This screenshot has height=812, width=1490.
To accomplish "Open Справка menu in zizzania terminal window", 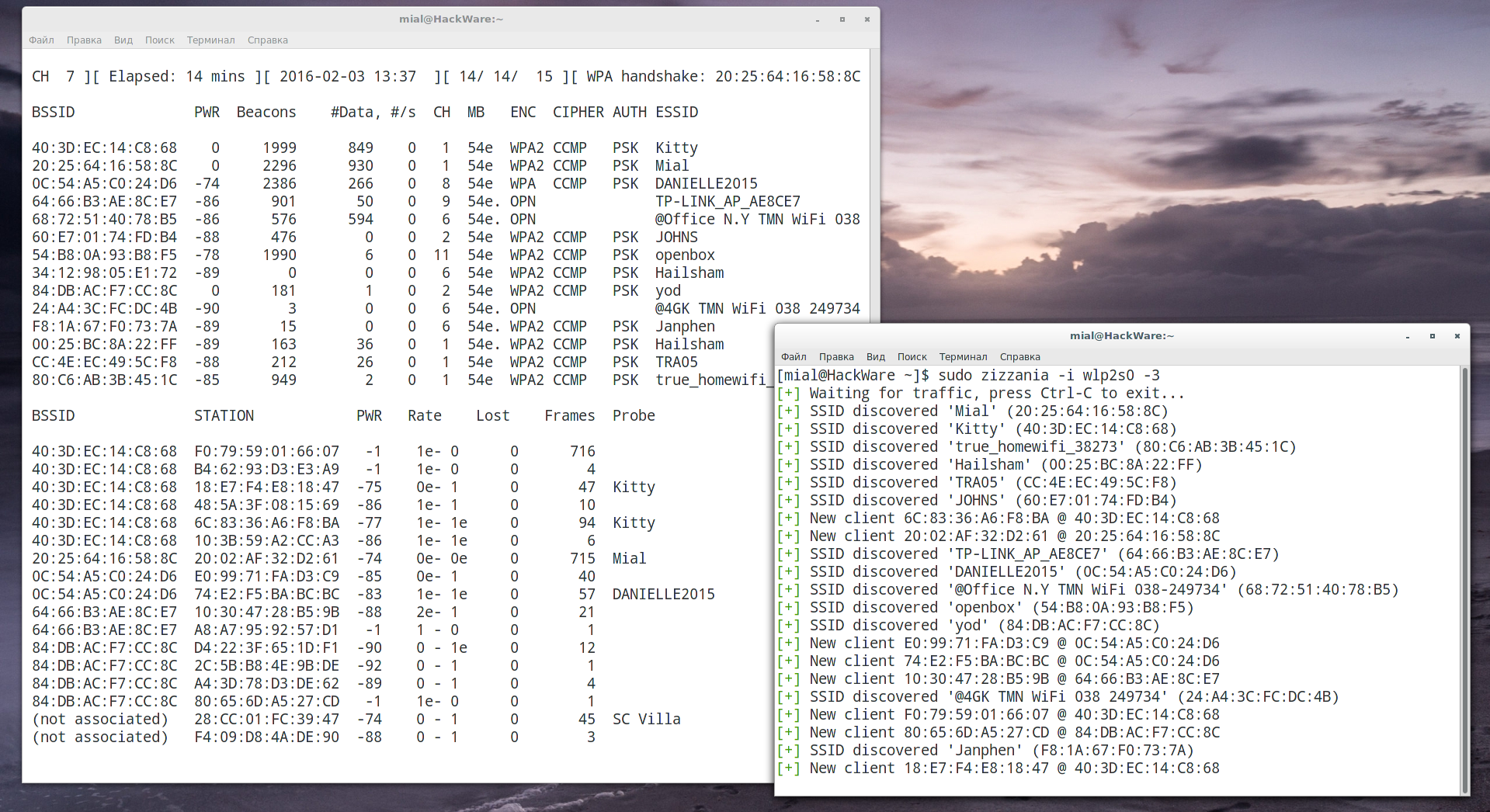I will click(x=1019, y=357).
